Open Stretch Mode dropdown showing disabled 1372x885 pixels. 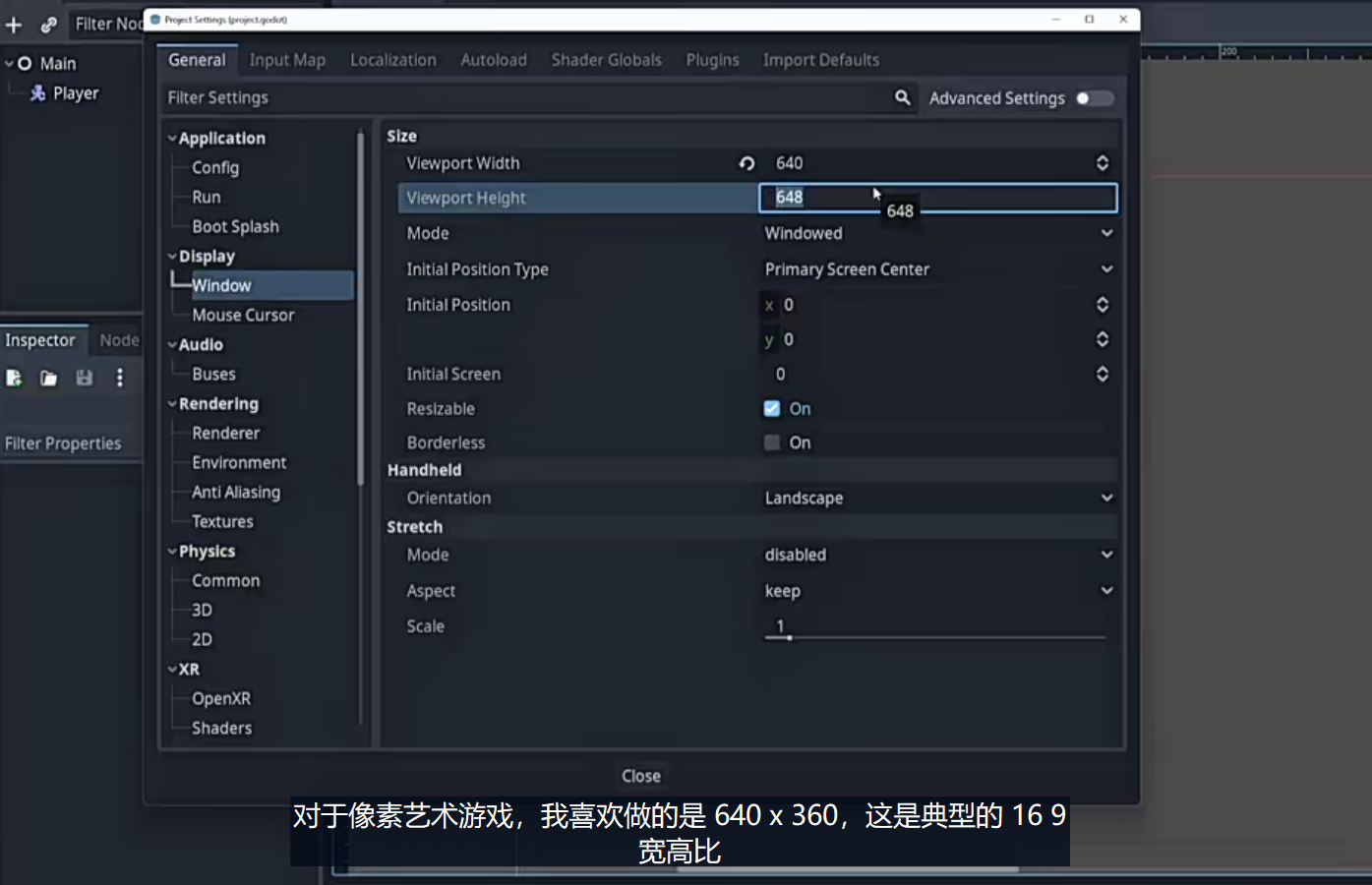tap(938, 555)
